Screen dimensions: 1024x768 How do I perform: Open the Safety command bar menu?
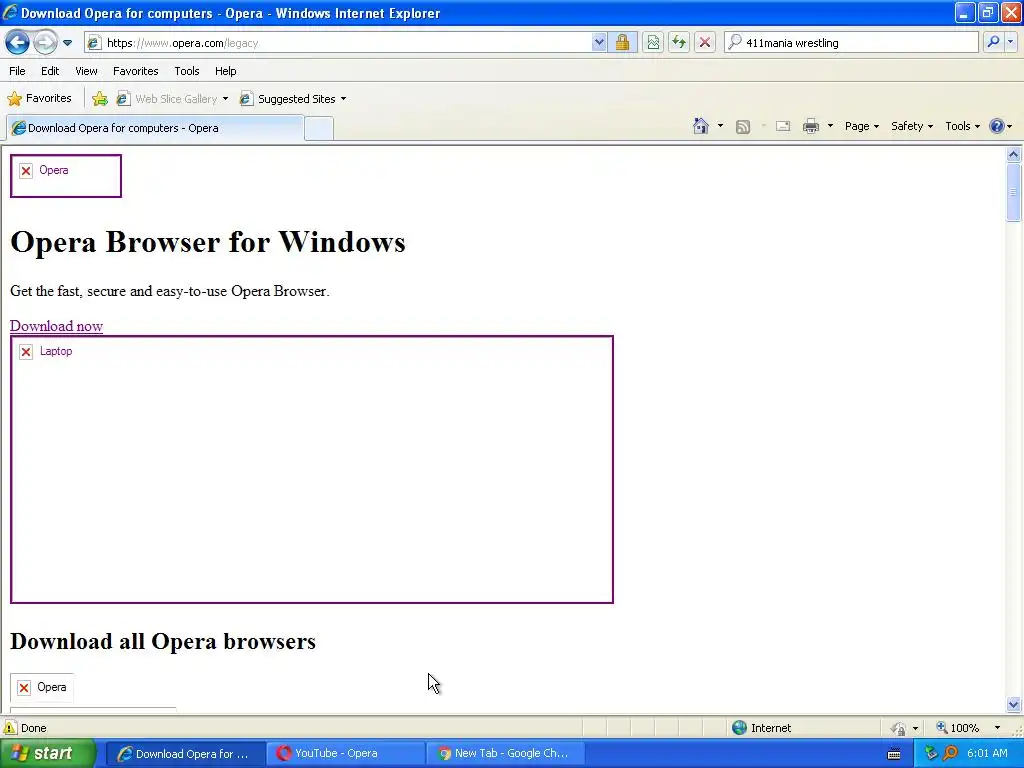point(912,126)
